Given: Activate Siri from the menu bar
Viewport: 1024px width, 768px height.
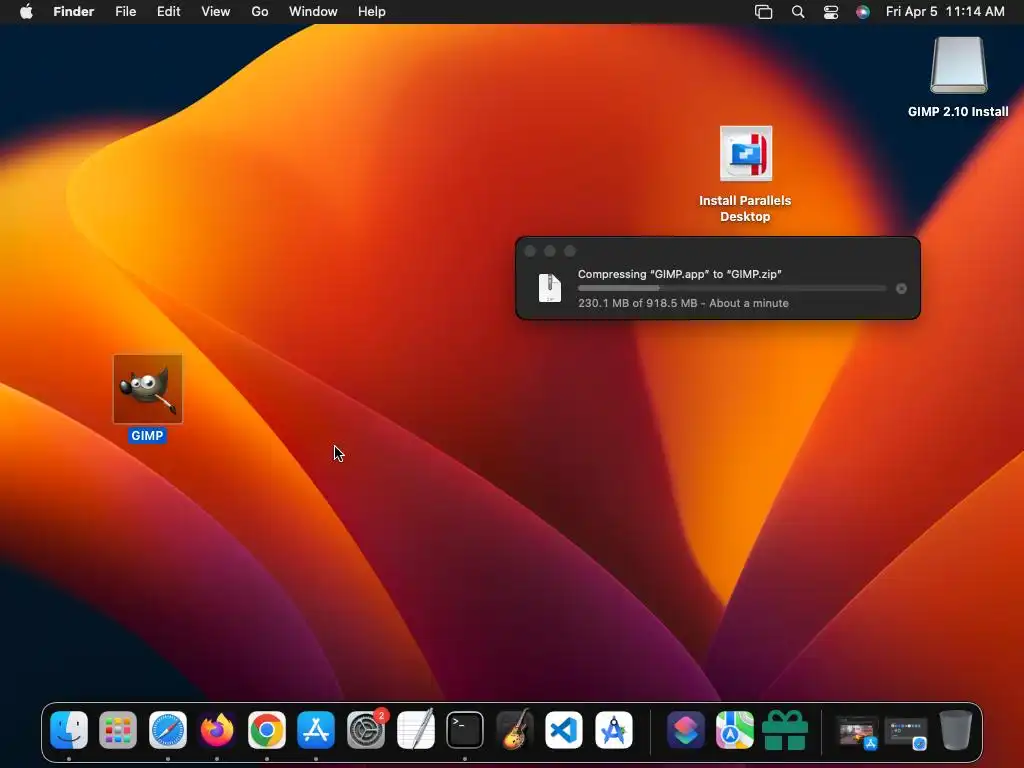Looking at the screenshot, I should tap(863, 12).
